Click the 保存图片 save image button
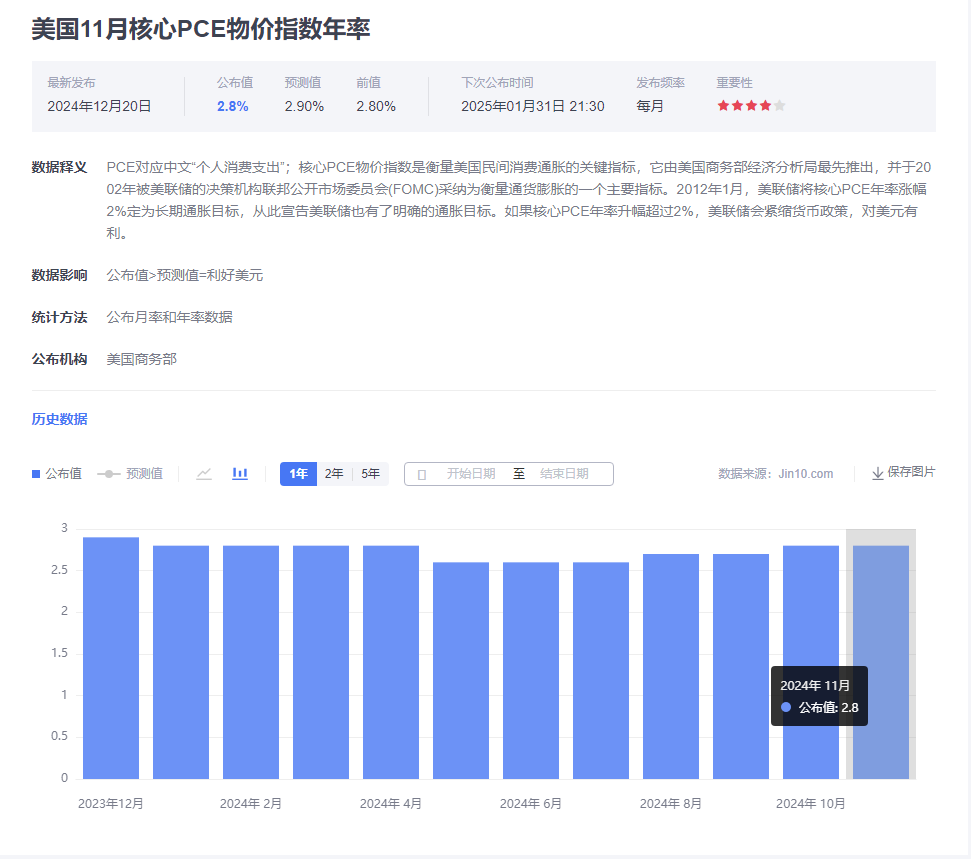 910,472
